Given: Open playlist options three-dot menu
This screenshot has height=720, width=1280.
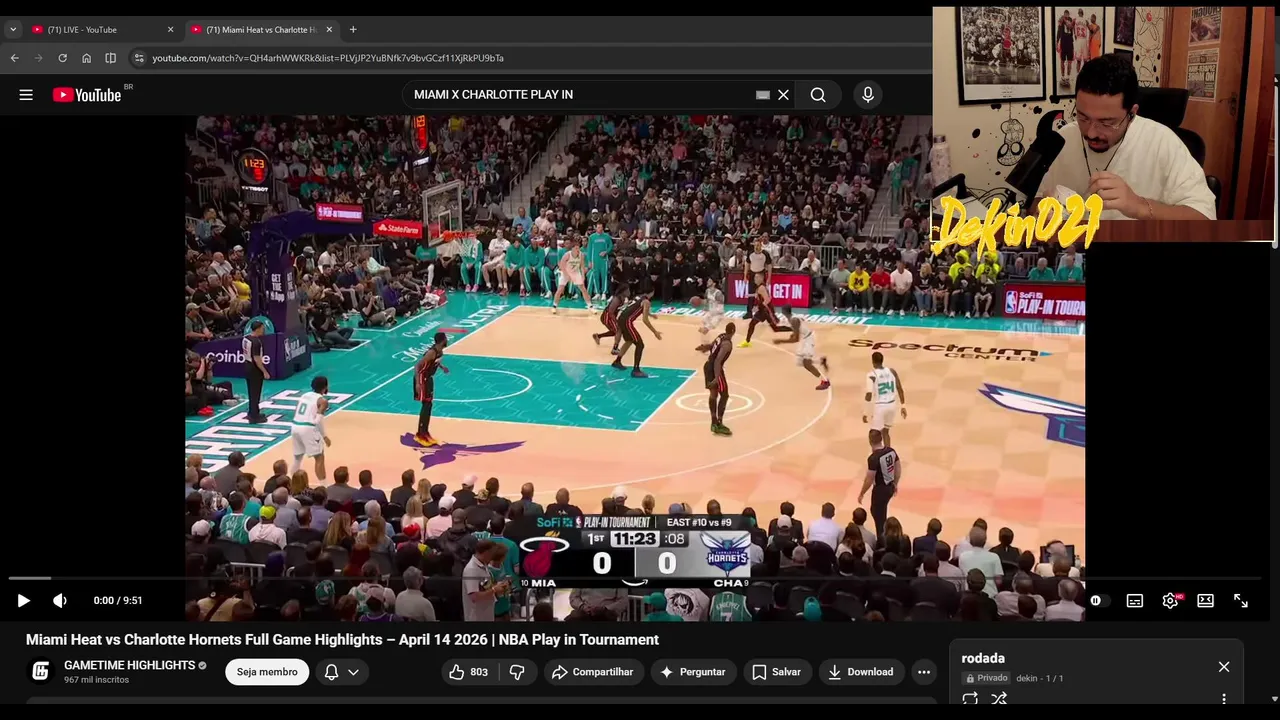Looking at the screenshot, I should (1224, 699).
